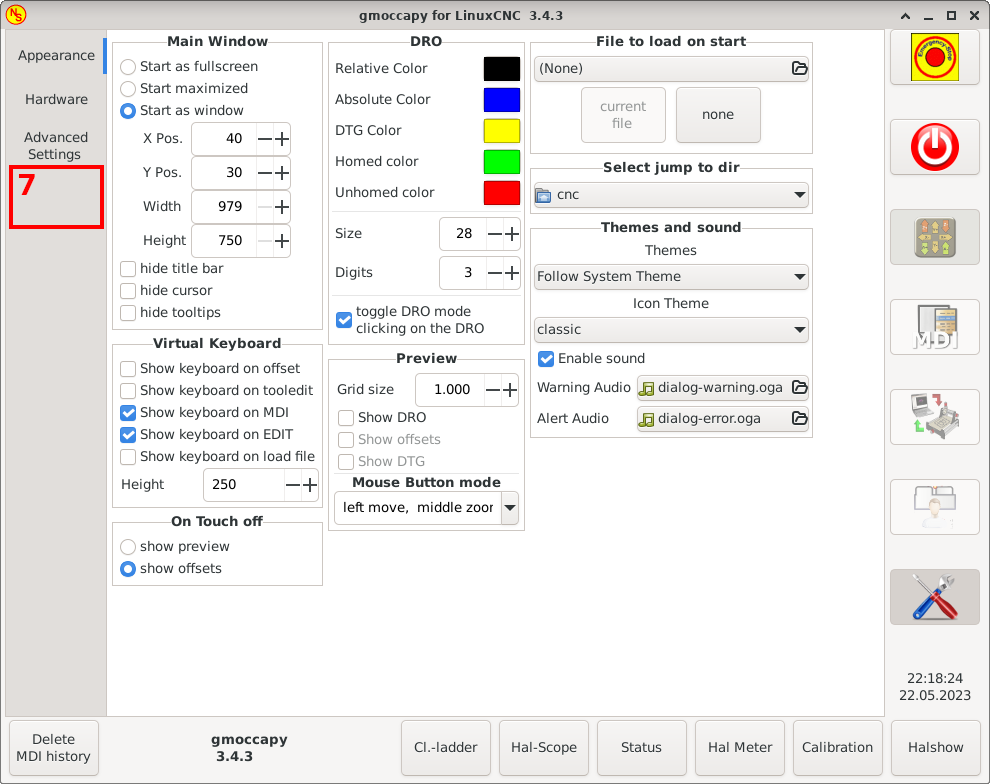Increase window Width with plus
This screenshot has width=990, height=784.
click(x=282, y=207)
